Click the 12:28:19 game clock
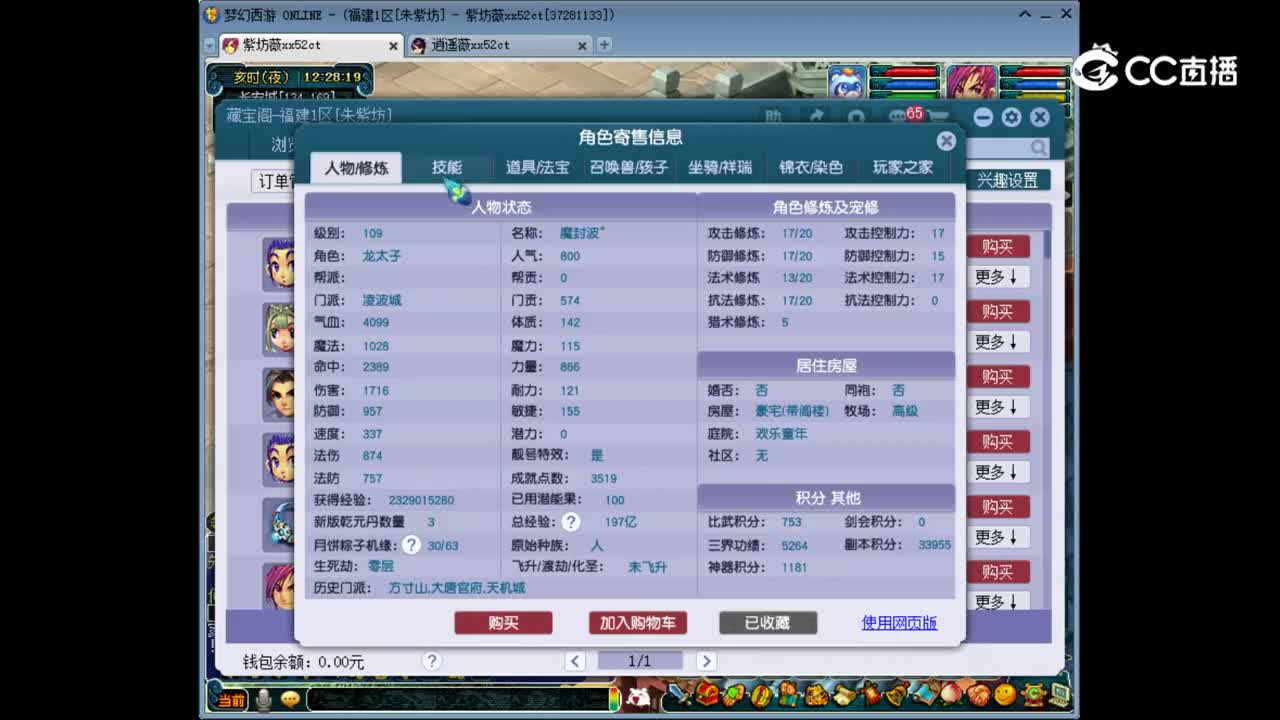This screenshot has width=1280, height=720. coord(332,77)
